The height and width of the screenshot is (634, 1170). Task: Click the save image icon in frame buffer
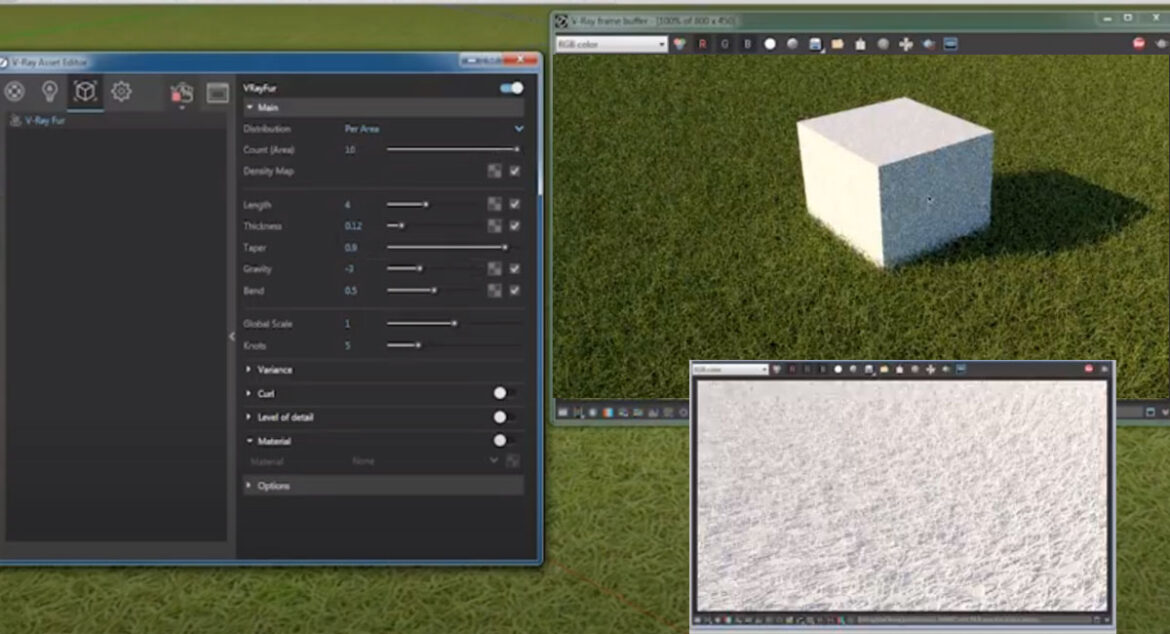click(815, 44)
